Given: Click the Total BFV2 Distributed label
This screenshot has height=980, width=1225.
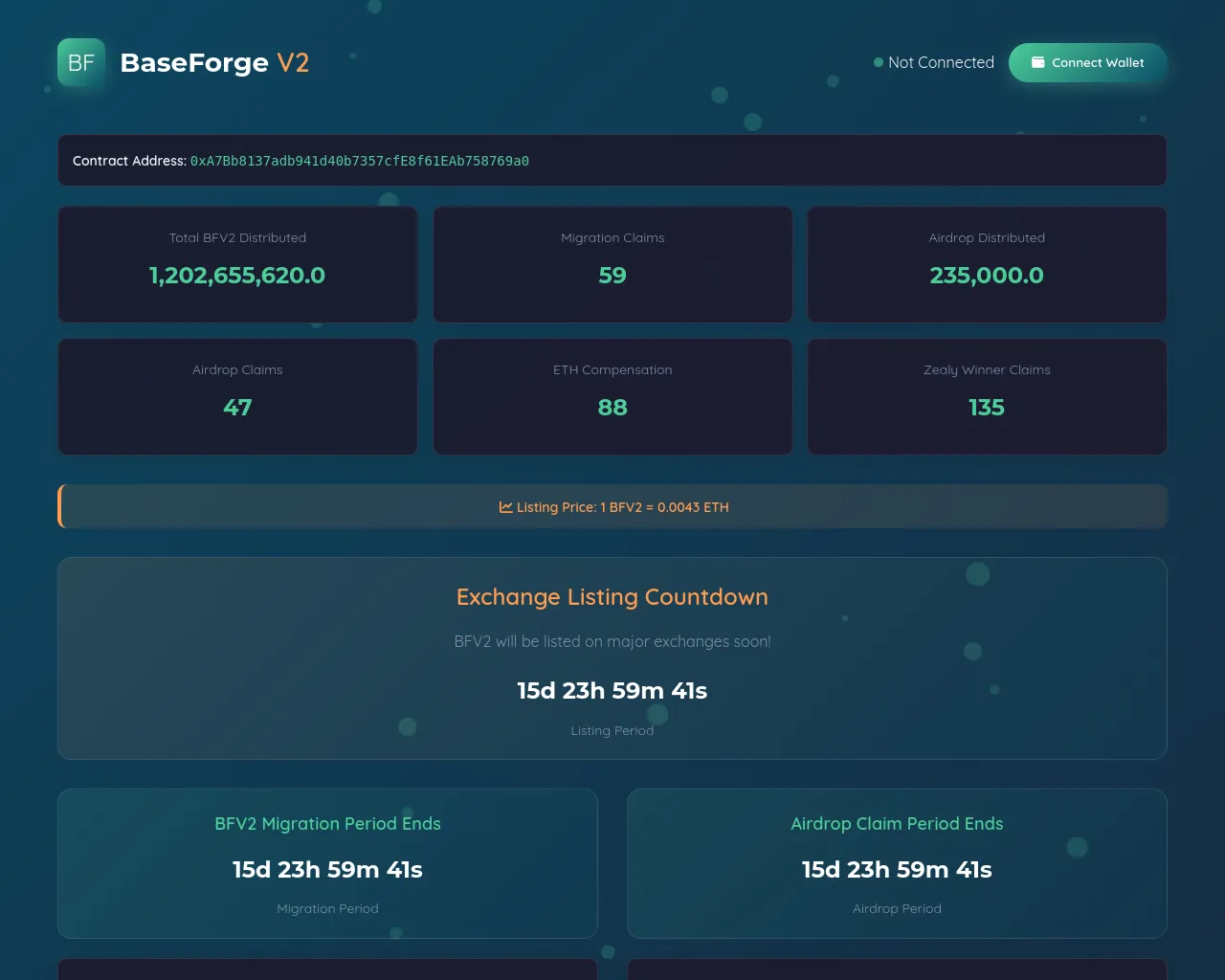Looking at the screenshot, I should (x=237, y=237).
